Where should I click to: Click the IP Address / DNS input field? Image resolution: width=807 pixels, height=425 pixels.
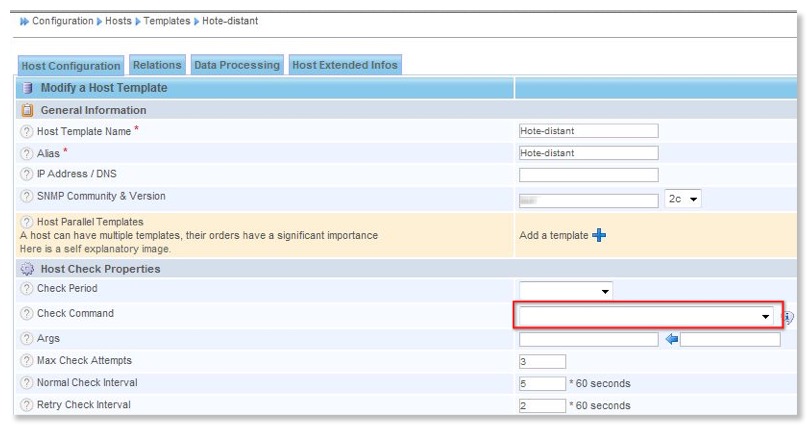(x=588, y=175)
